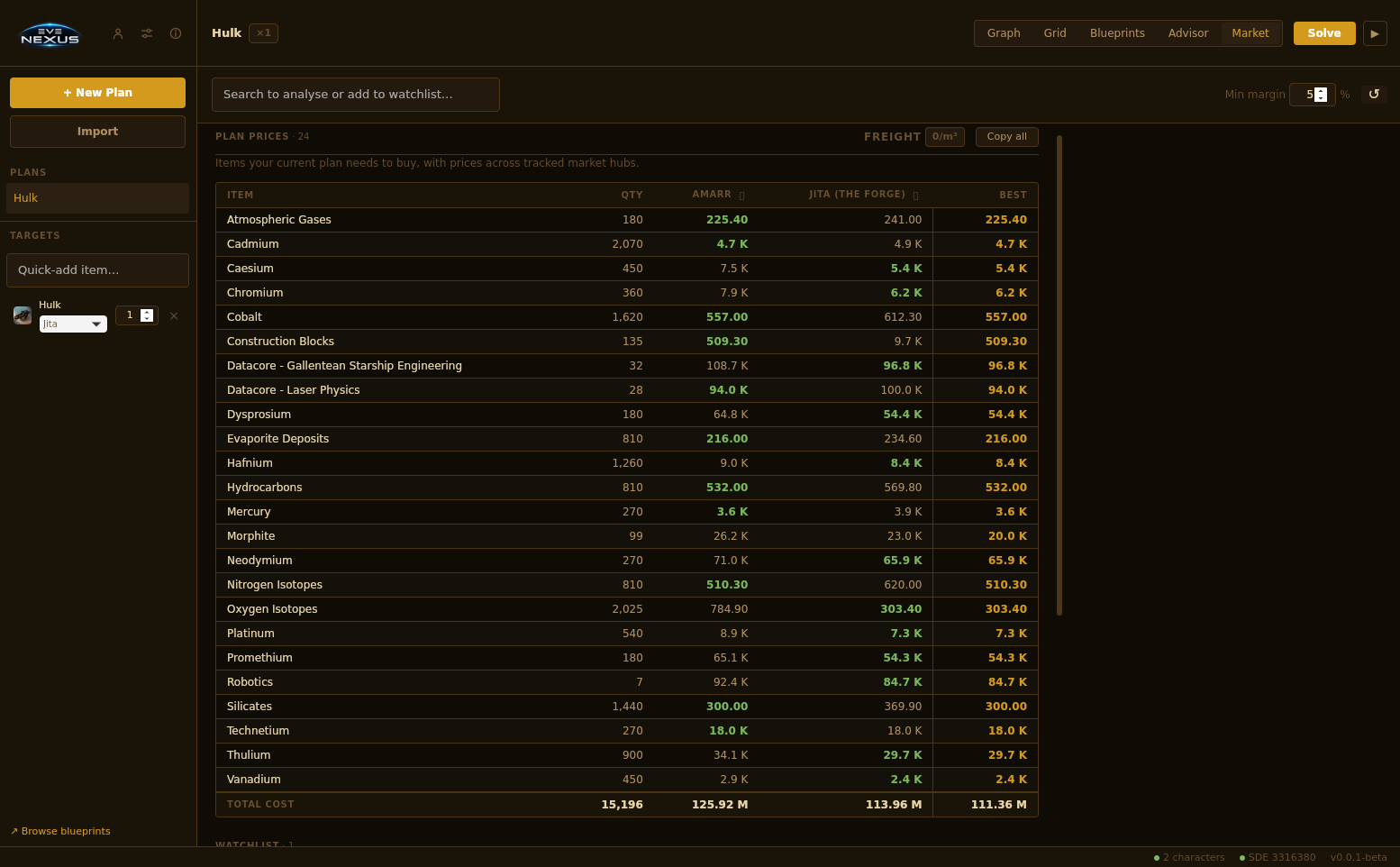Viewport: 1400px width, 867px height.
Task: Click Cobalt's Amarr price 557.00
Action: click(727, 317)
